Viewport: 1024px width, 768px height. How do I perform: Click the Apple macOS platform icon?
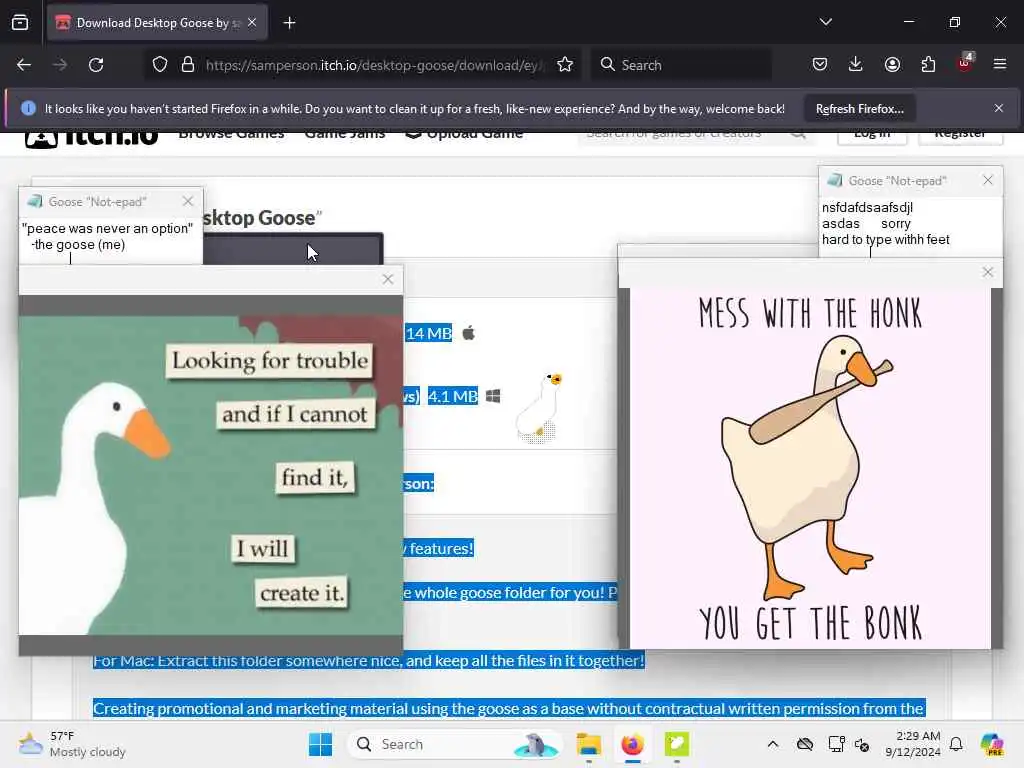[468, 333]
